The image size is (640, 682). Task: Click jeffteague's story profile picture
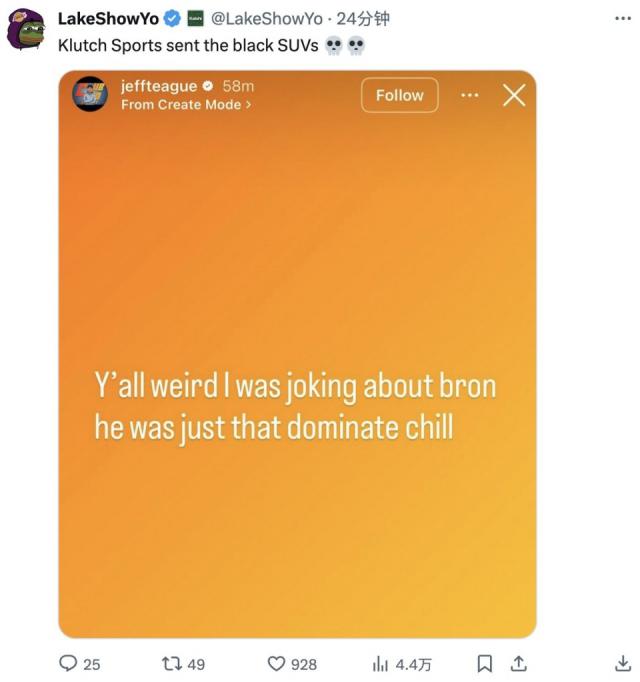tap(90, 94)
